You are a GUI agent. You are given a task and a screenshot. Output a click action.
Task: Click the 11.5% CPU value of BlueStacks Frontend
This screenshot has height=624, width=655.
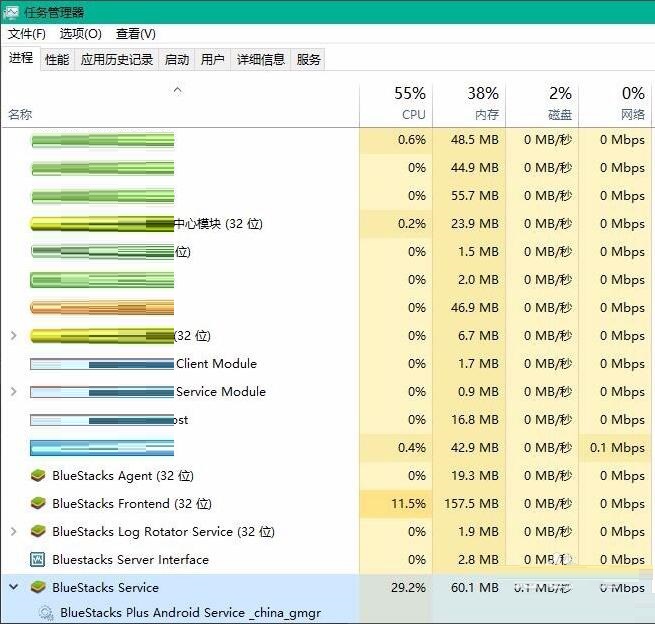tap(408, 503)
